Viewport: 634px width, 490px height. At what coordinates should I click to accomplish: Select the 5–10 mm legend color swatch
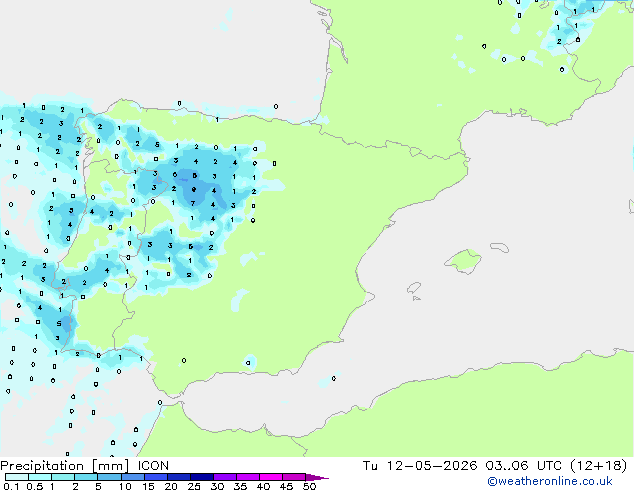coord(109,477)
